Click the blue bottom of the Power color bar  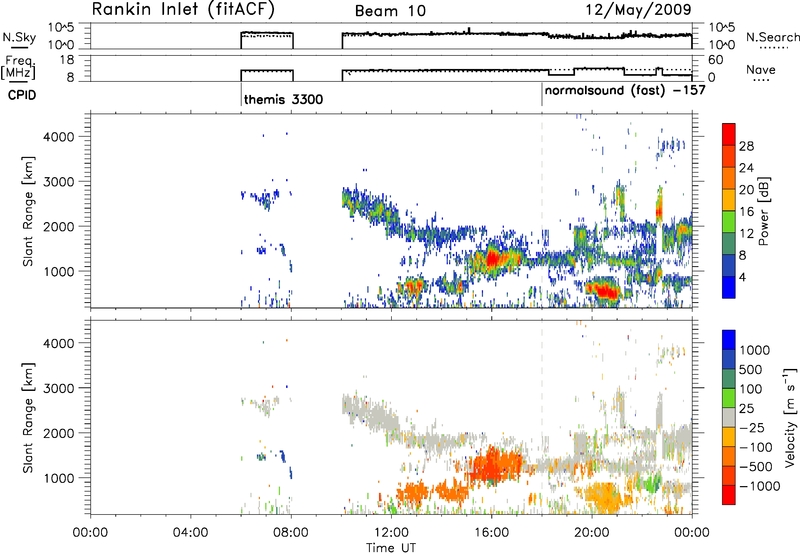729,288
